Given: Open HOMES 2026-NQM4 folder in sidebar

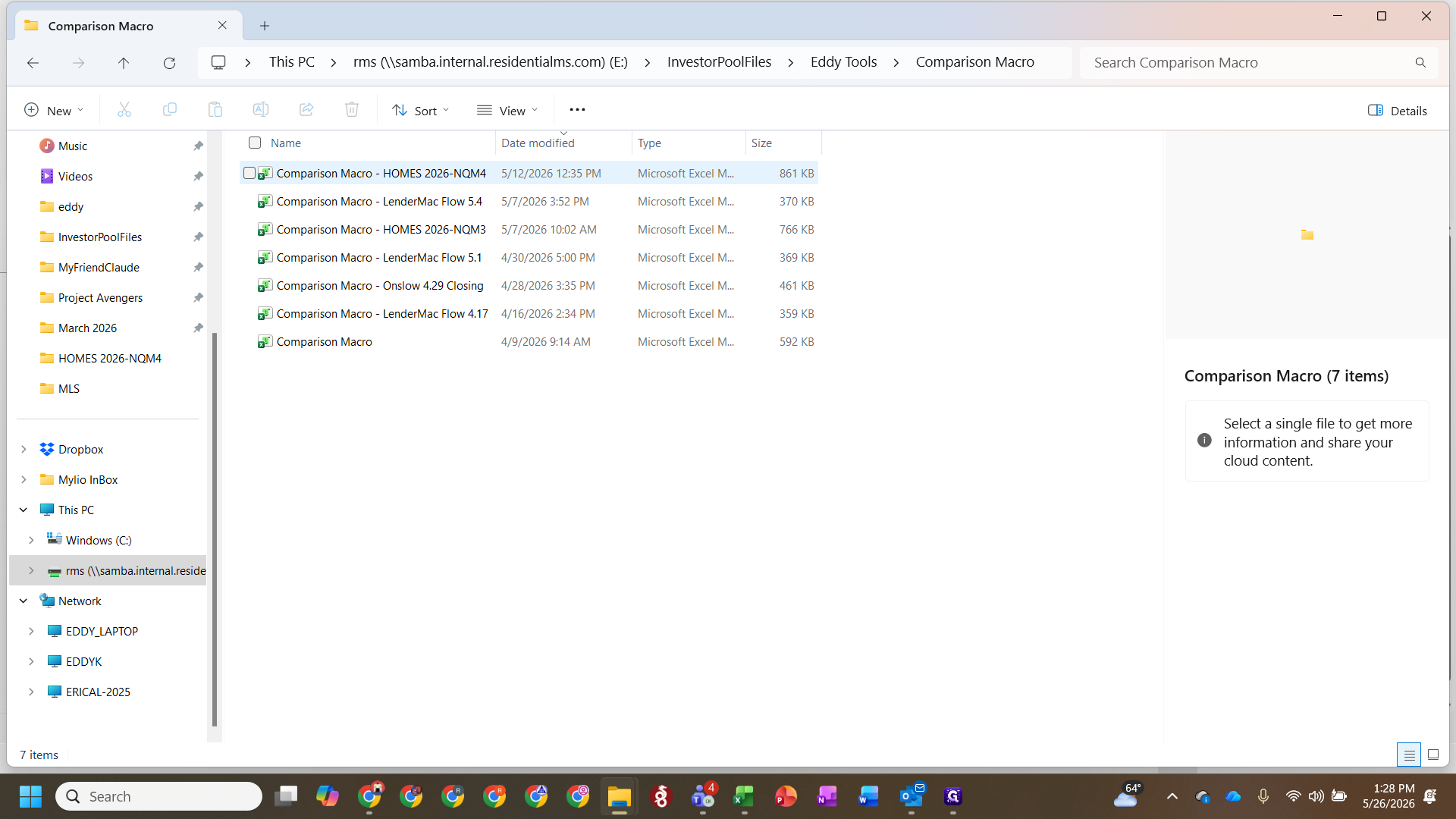Looking at the screenshot, I should [110, 358].
